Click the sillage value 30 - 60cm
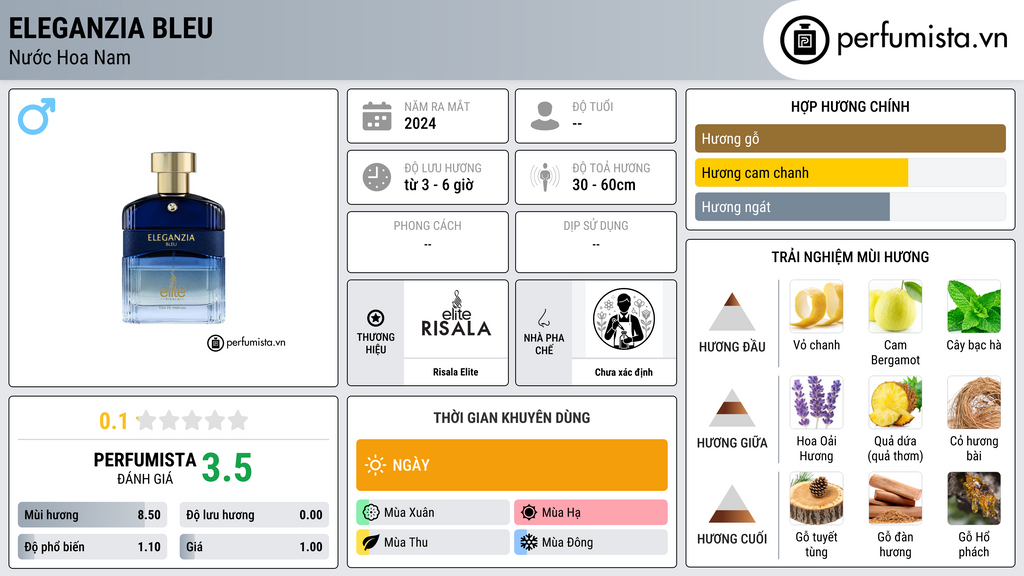Viewport: 1024px width, 576px height. point(604,185)
